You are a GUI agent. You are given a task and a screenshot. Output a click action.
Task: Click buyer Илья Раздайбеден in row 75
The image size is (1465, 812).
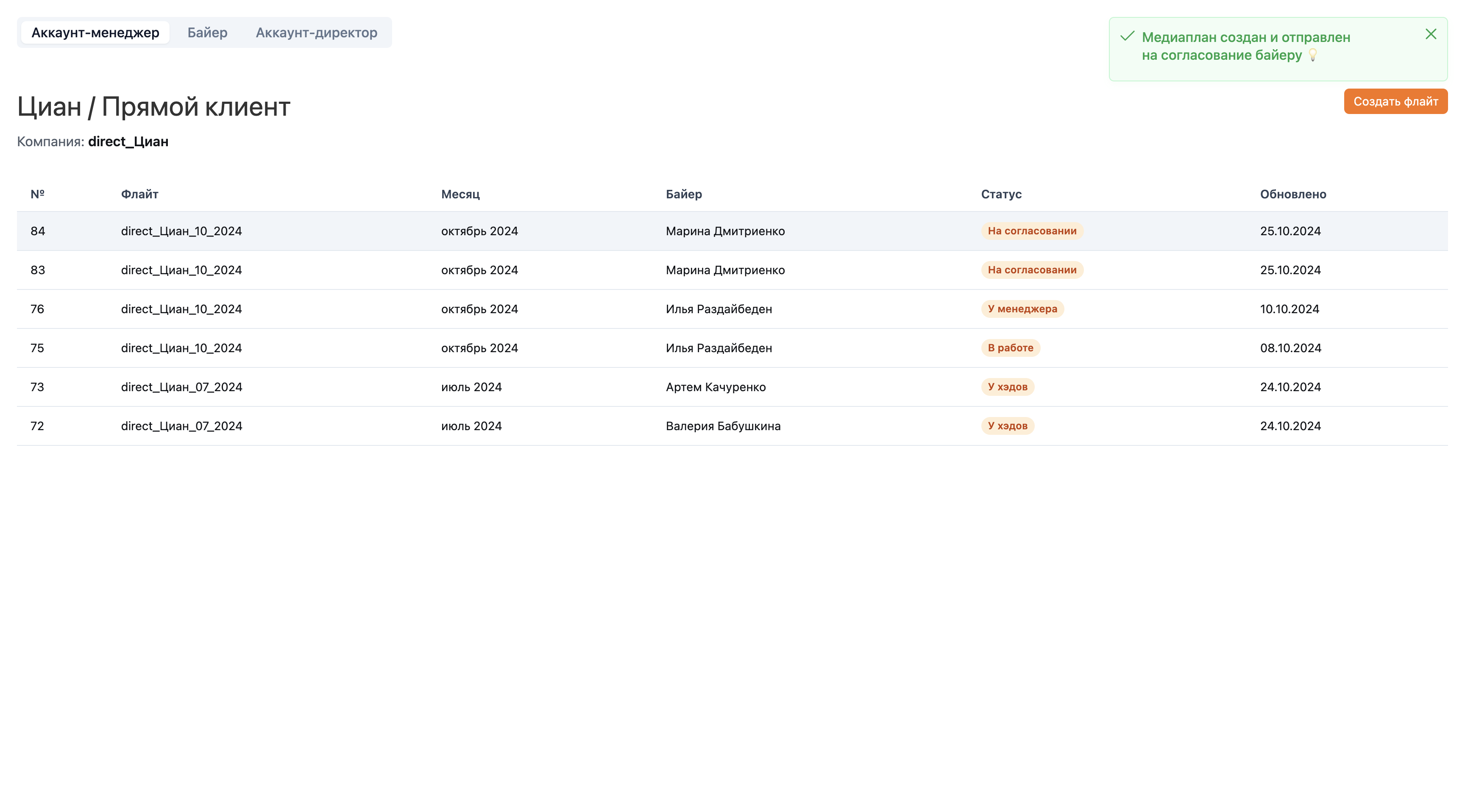(719, 348)
